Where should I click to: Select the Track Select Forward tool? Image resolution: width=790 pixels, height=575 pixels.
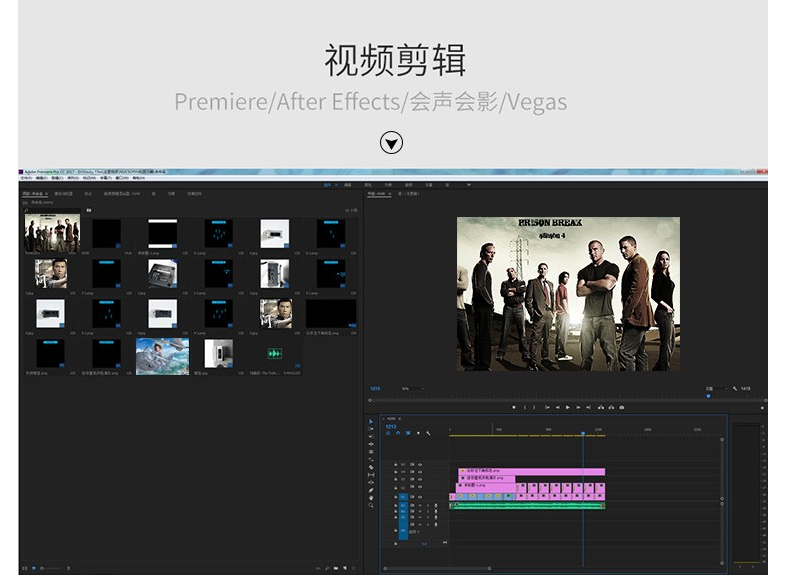coord(371,429)
